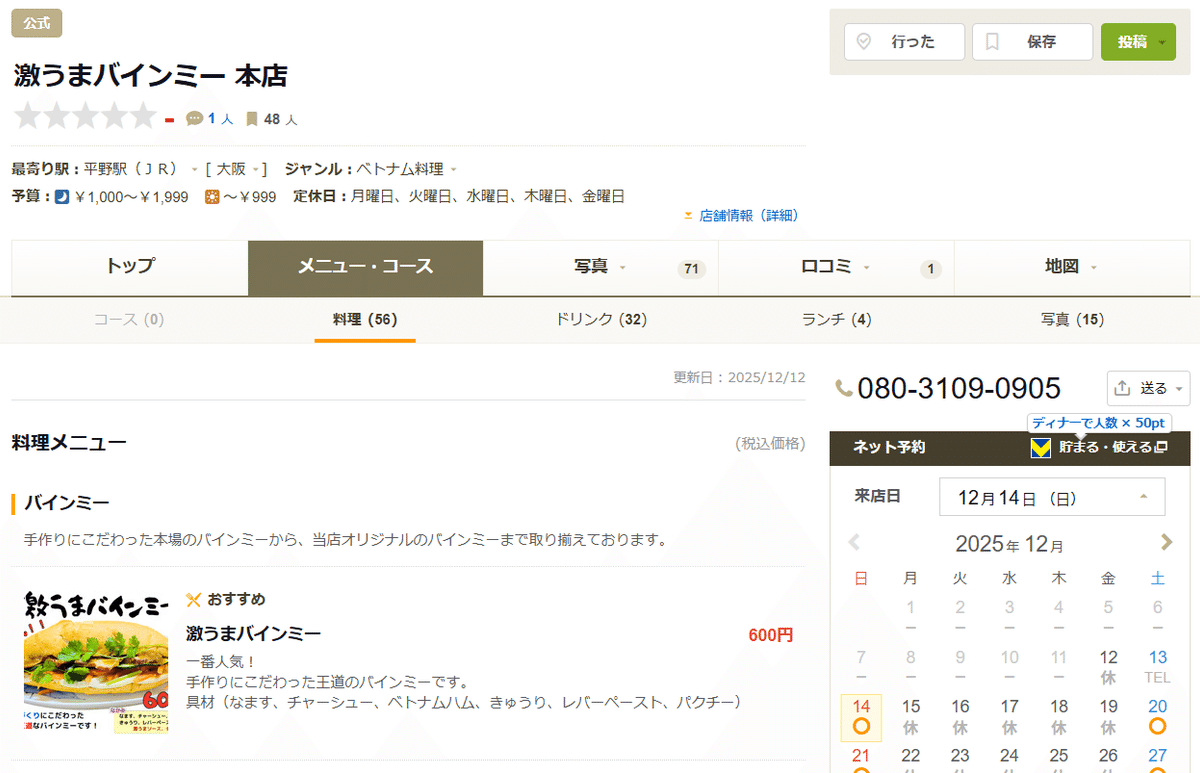Click the dinner budget moon icon
Screen dimensions: 1200x773
click(x=62, y=197)
